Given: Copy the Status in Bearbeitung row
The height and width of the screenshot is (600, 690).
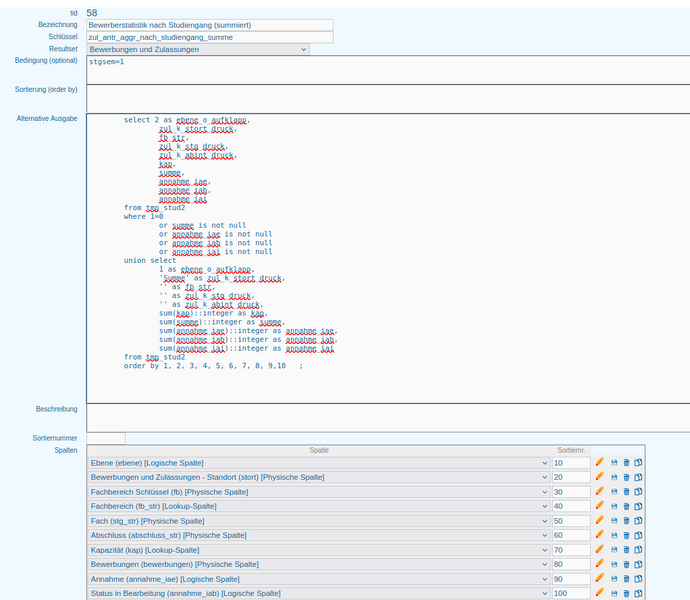Looking at the screenshot, I should pyautogui.click(x=638, y=593).
